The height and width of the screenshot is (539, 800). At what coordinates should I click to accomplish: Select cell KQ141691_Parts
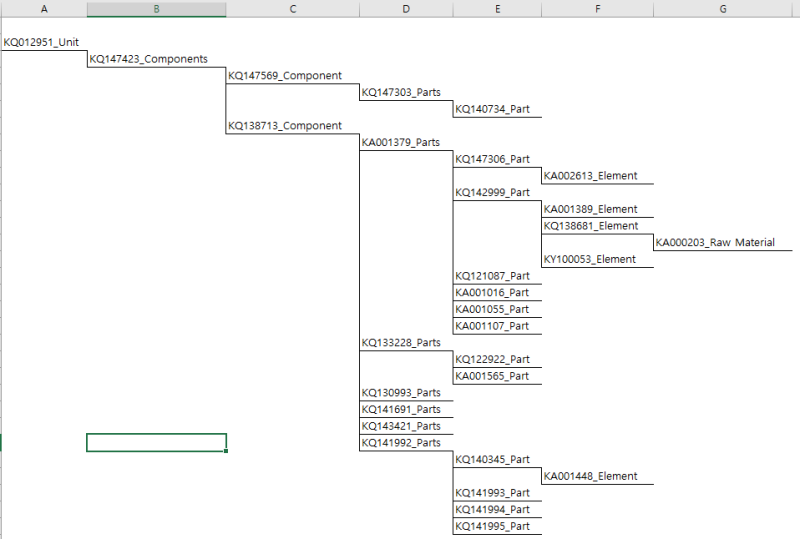point(406,409)
